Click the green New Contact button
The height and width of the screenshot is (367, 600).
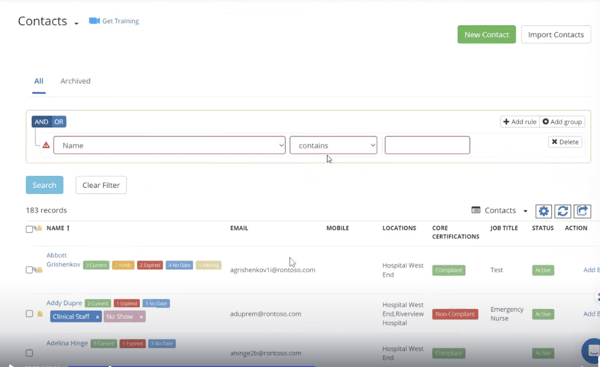pos(486,34)
